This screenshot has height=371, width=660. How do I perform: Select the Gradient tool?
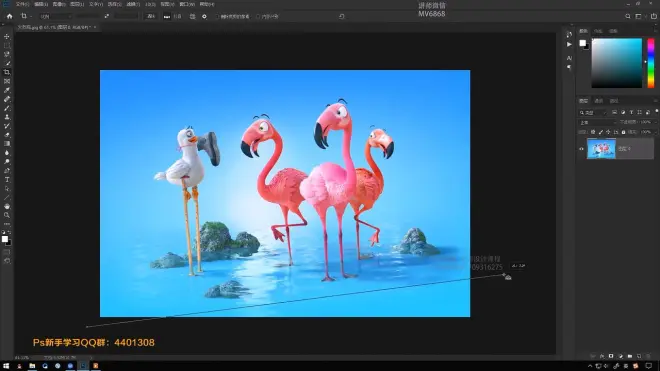[x=7, y=144]
